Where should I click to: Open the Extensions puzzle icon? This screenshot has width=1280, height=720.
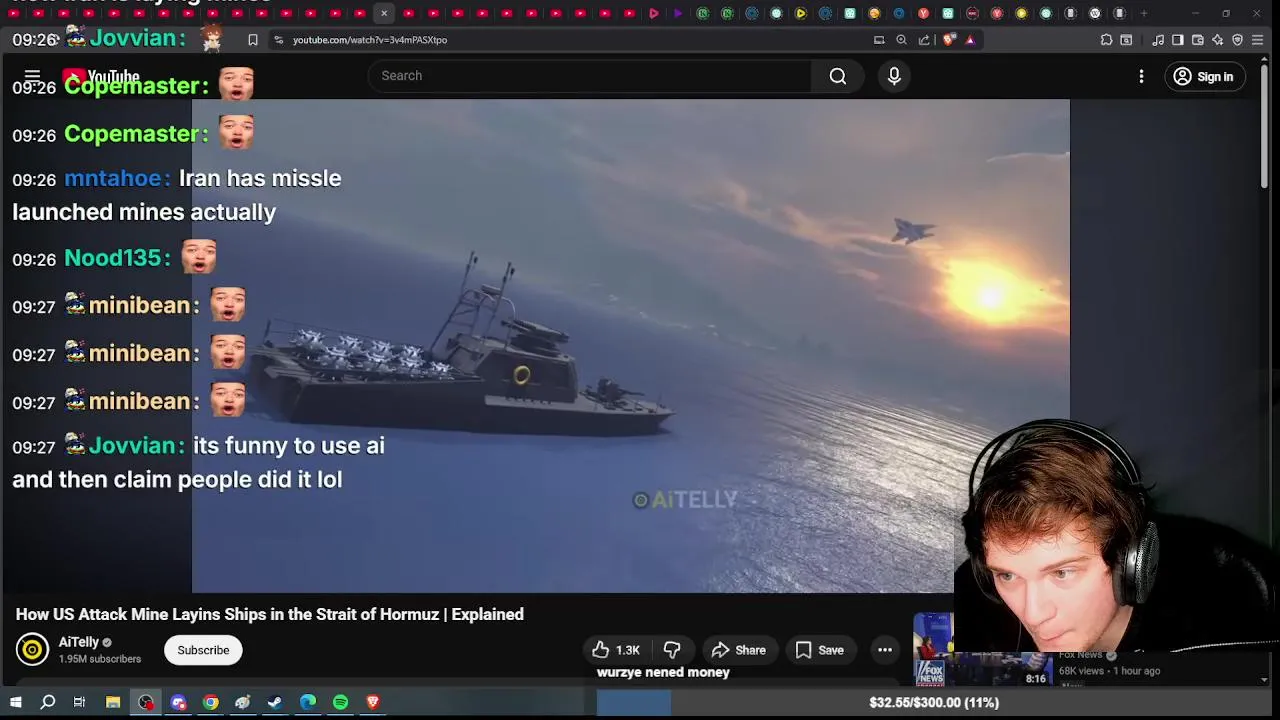point(1106,40)
